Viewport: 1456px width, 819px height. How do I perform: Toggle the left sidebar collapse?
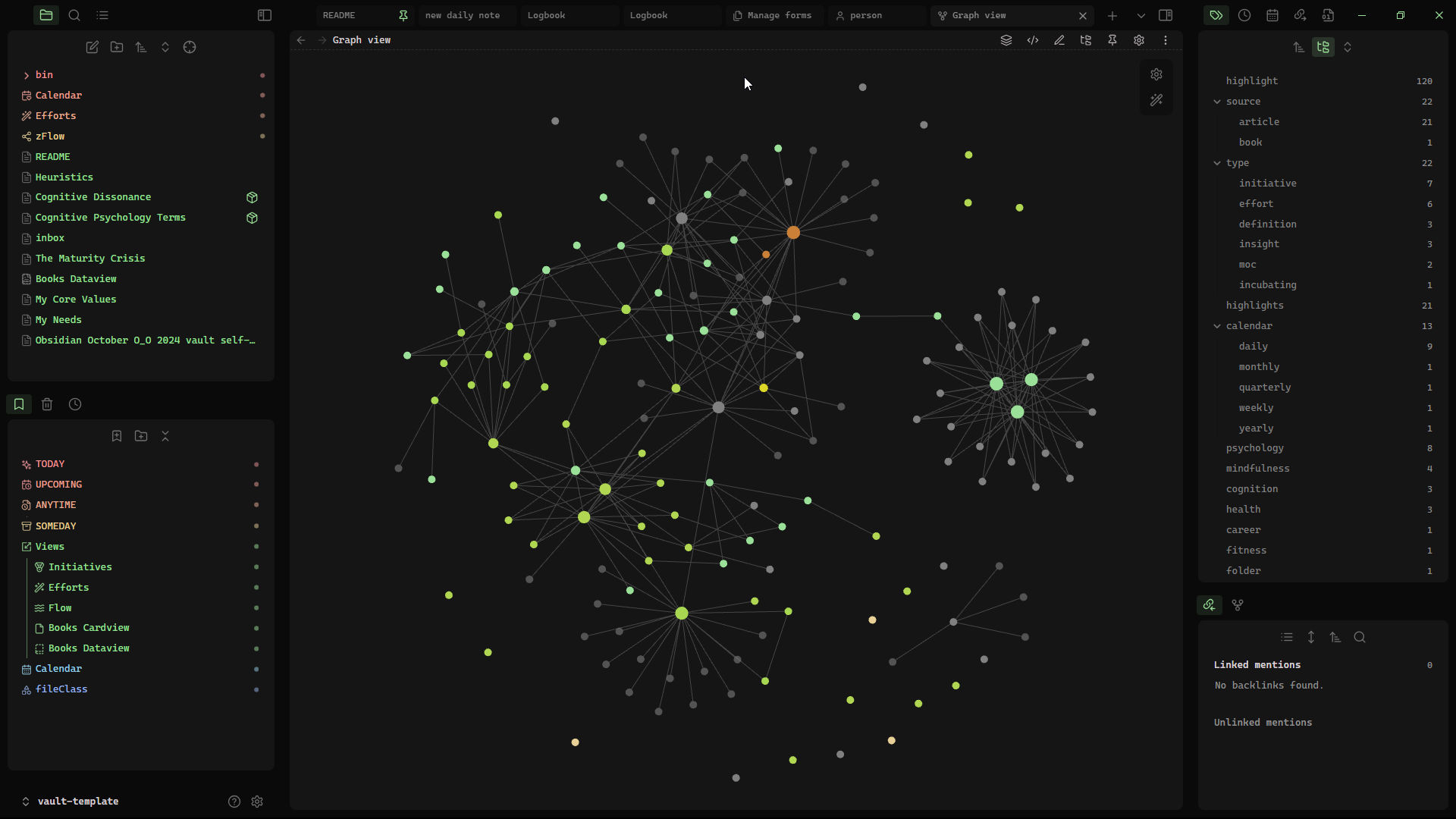(265, 15)
